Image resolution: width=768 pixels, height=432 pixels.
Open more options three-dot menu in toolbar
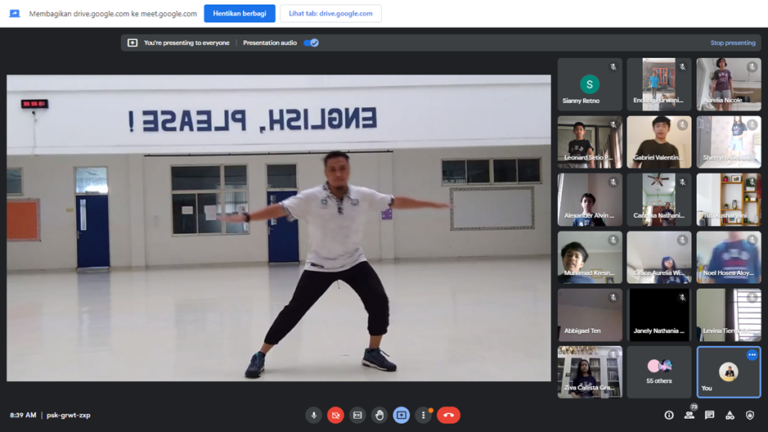[x=423, y=415]
